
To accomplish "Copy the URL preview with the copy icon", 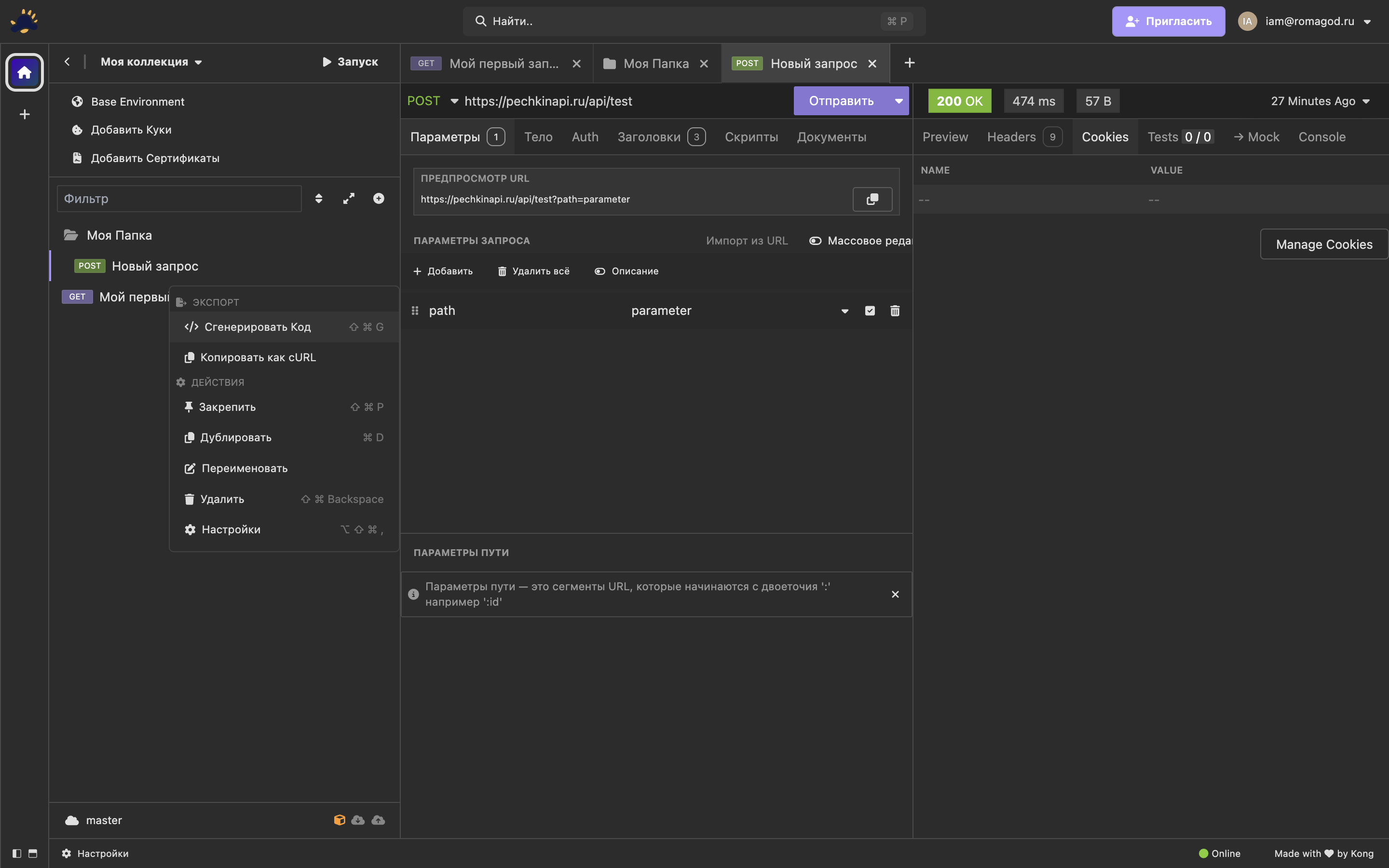I will [872, 199].
